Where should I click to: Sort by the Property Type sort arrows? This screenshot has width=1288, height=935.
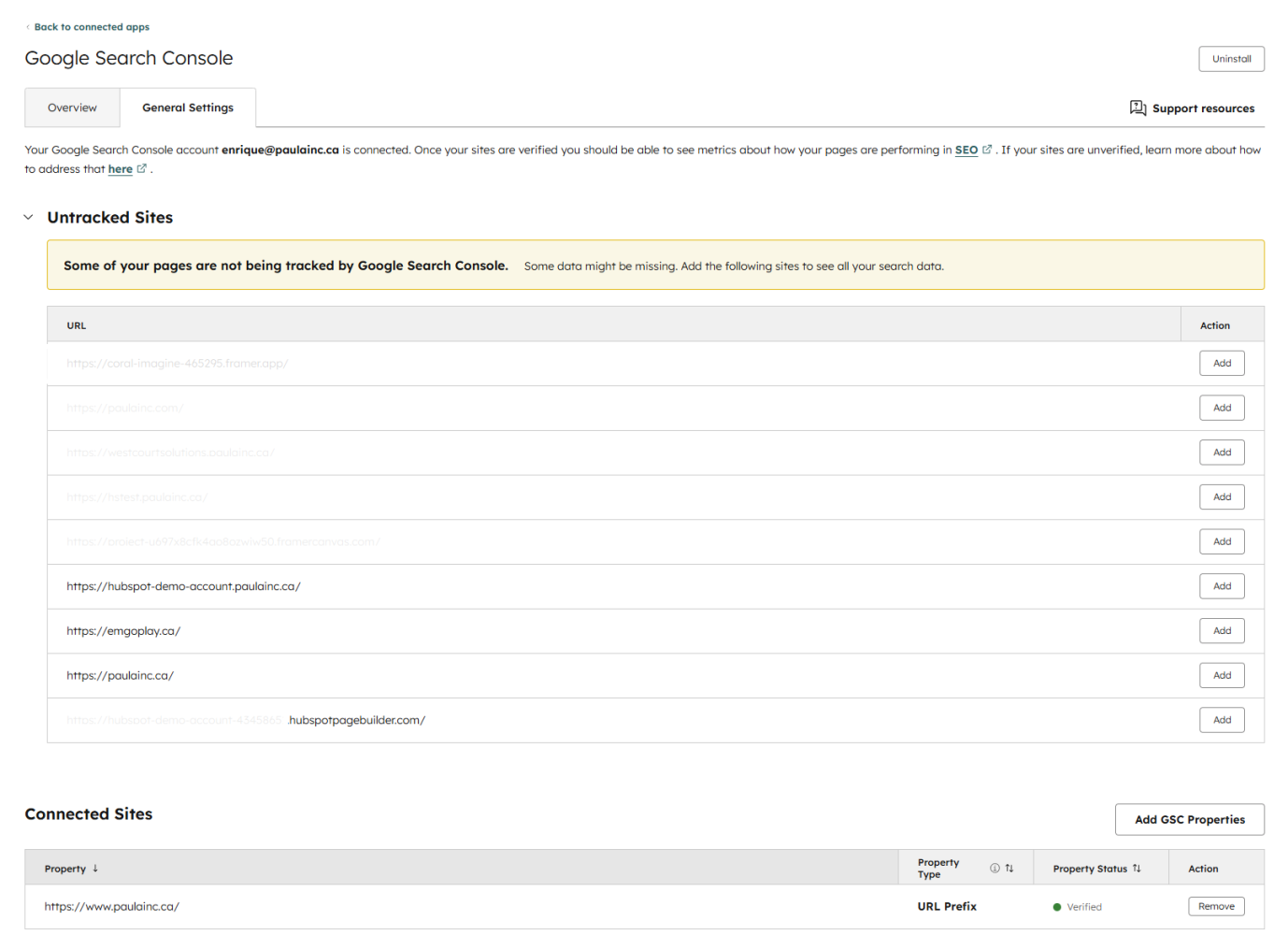click(x=1009, y=869)
